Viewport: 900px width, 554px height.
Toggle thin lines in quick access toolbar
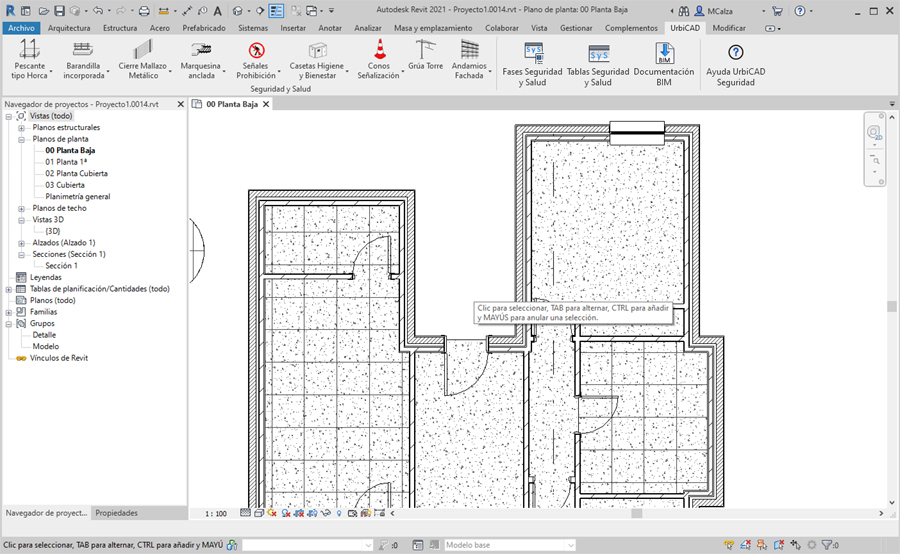(x=276, y=11)
